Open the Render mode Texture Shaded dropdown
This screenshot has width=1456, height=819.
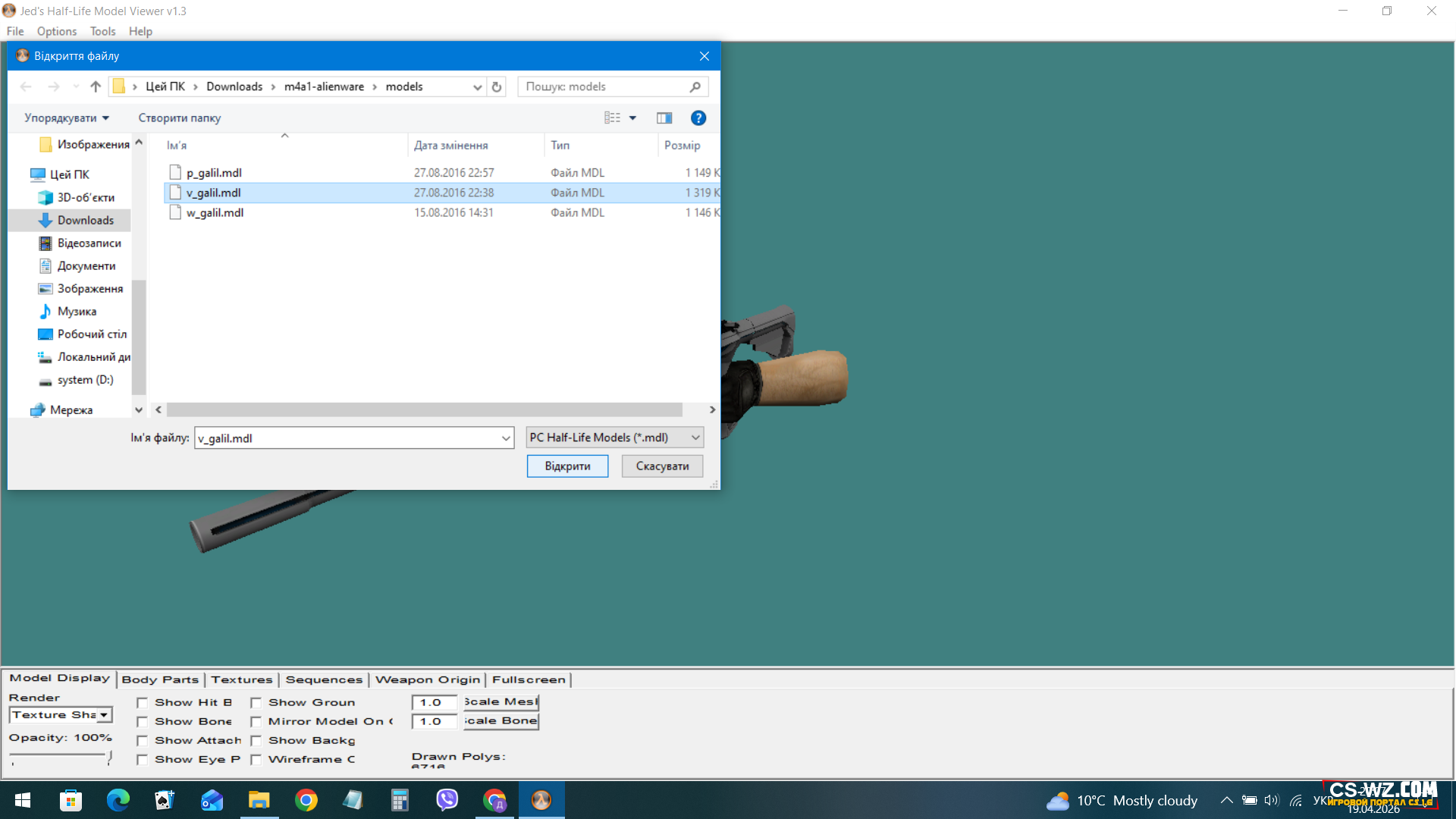coord(104,715)
